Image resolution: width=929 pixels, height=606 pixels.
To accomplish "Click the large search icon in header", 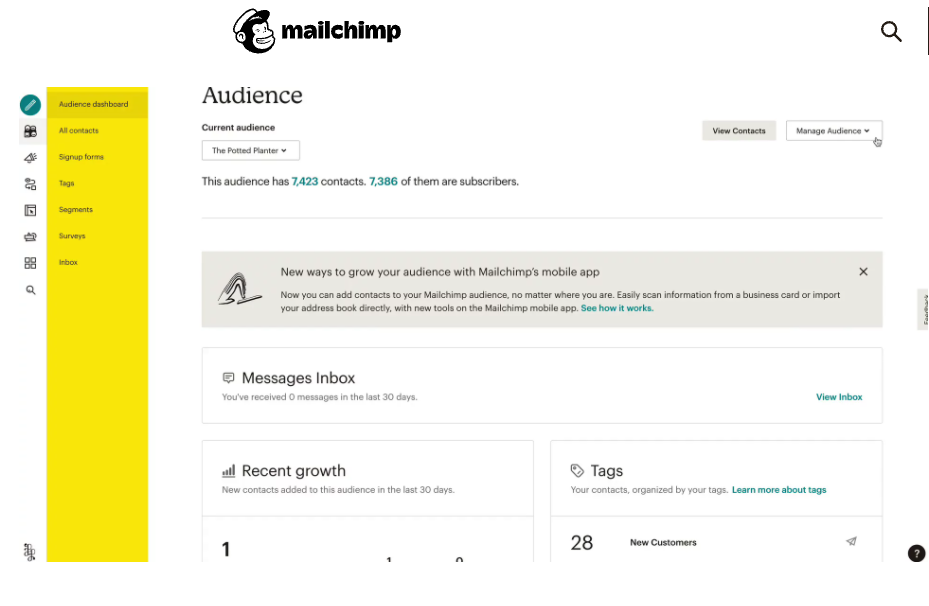I will click(891, 31).
